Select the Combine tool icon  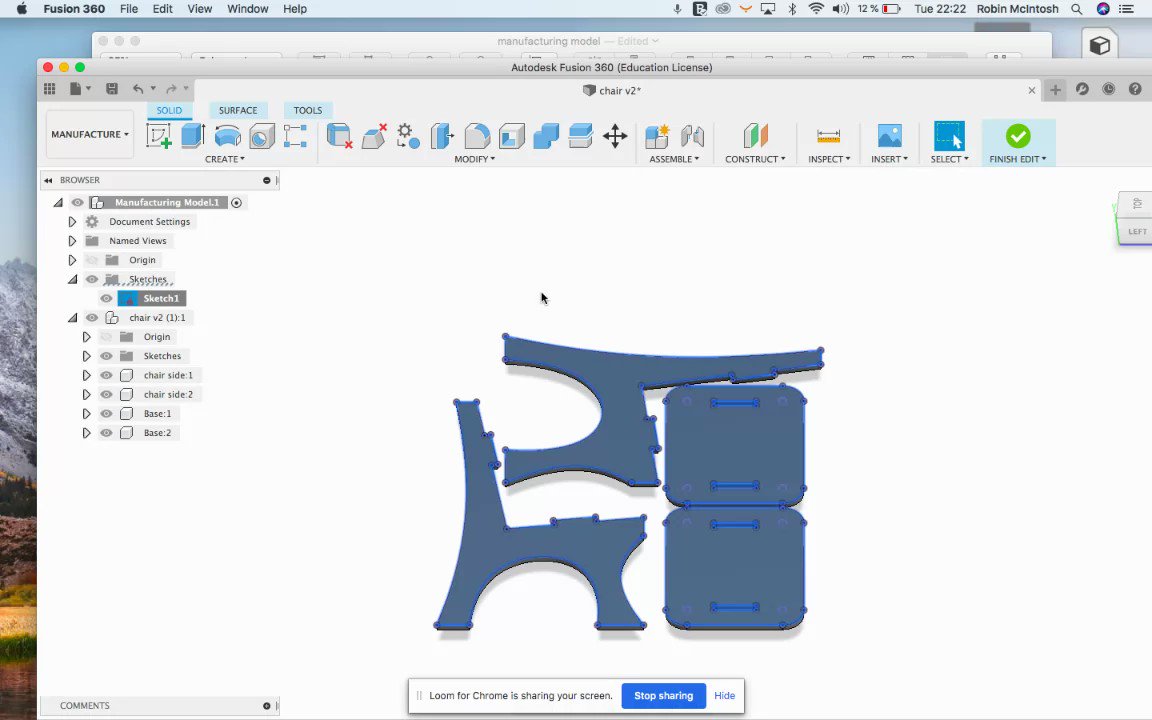(546, 136)
